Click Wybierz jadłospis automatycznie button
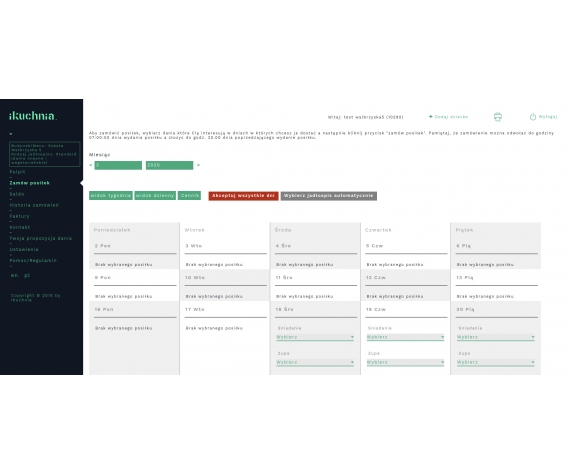Screen dimensions: 570x475 point(329,196)
